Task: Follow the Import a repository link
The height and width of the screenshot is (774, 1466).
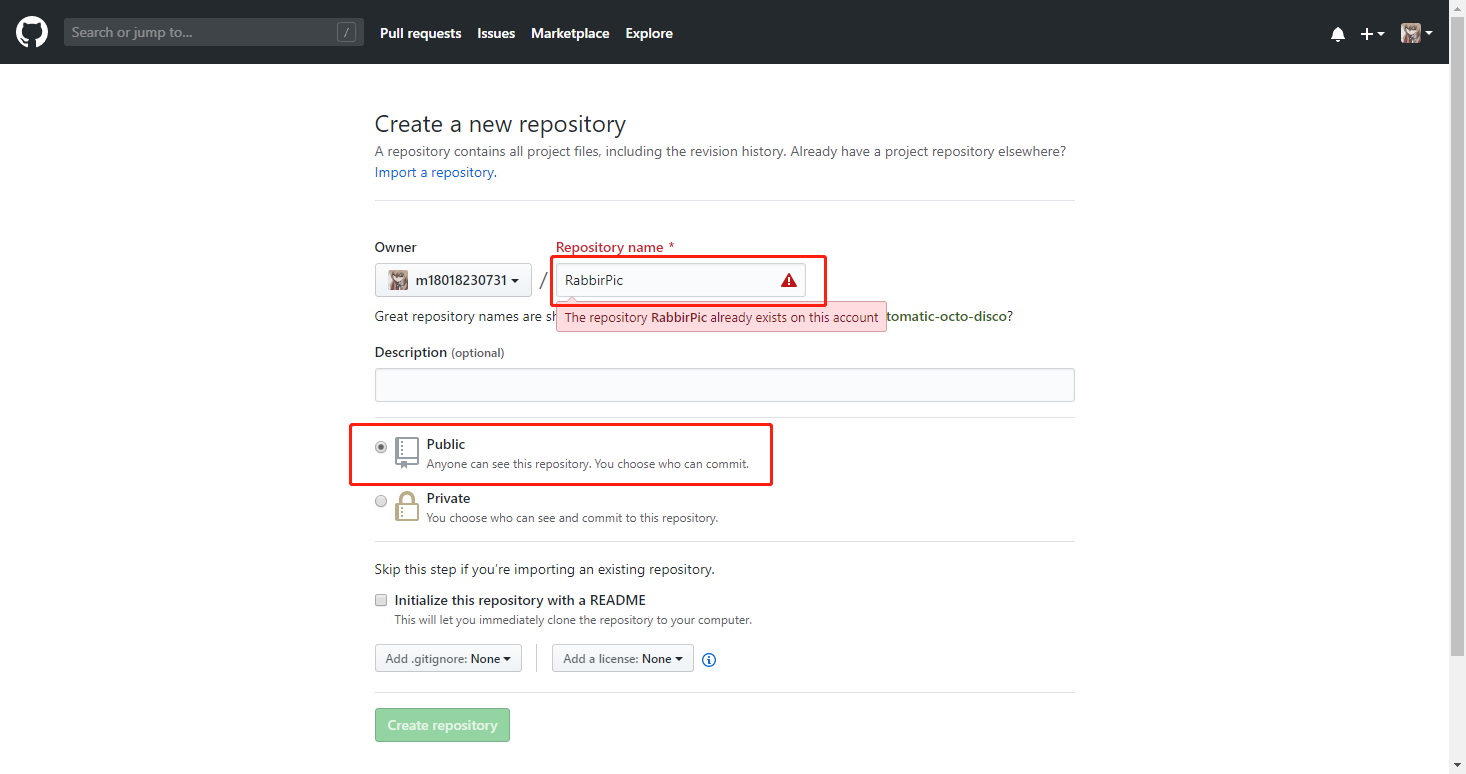Action: tap(434, 172)
